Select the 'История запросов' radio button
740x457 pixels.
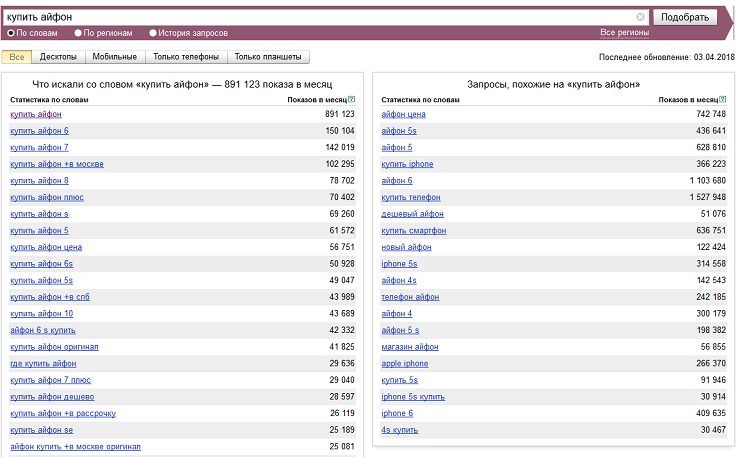coord(152,33)
